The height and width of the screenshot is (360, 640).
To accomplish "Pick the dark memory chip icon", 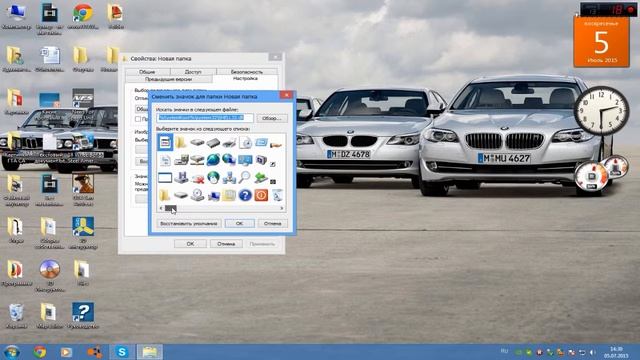I will point(213,142).
